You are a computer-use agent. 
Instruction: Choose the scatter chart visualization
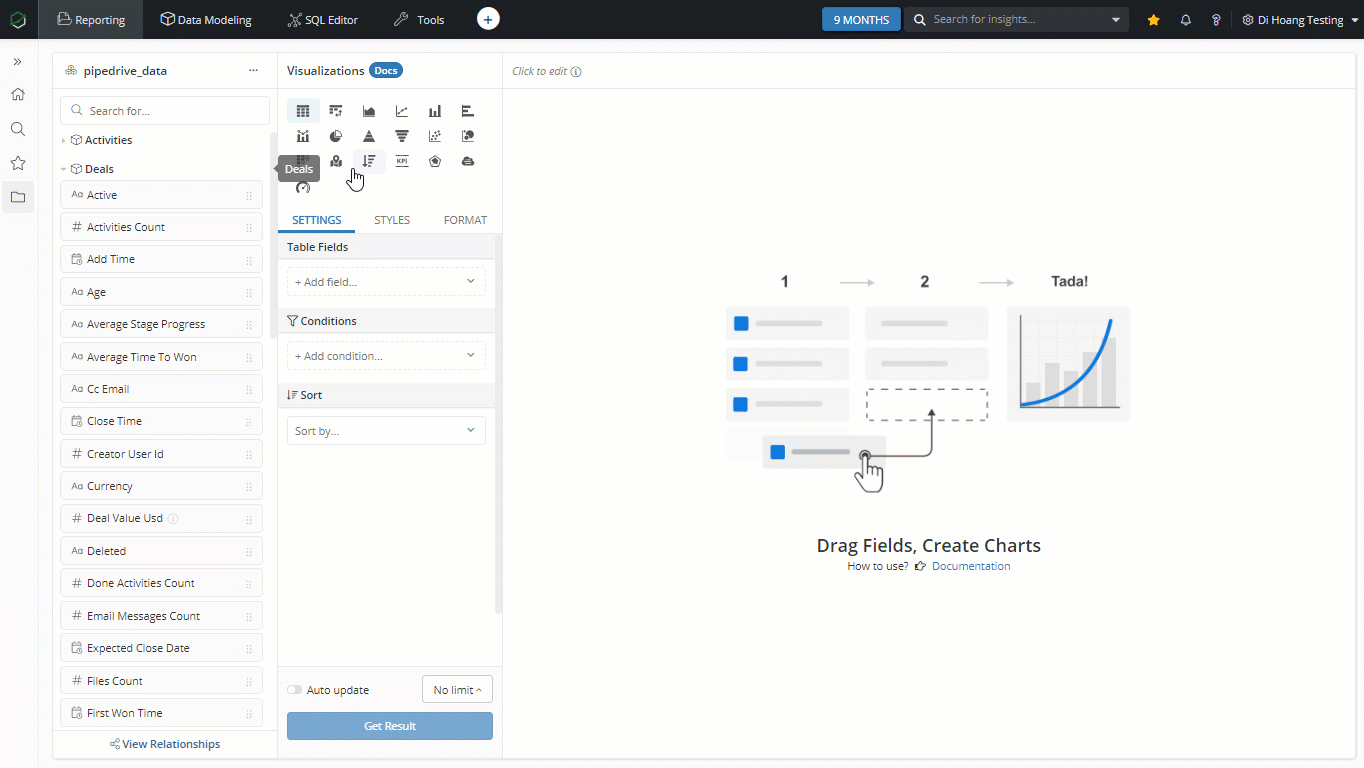tap(435, 136)
